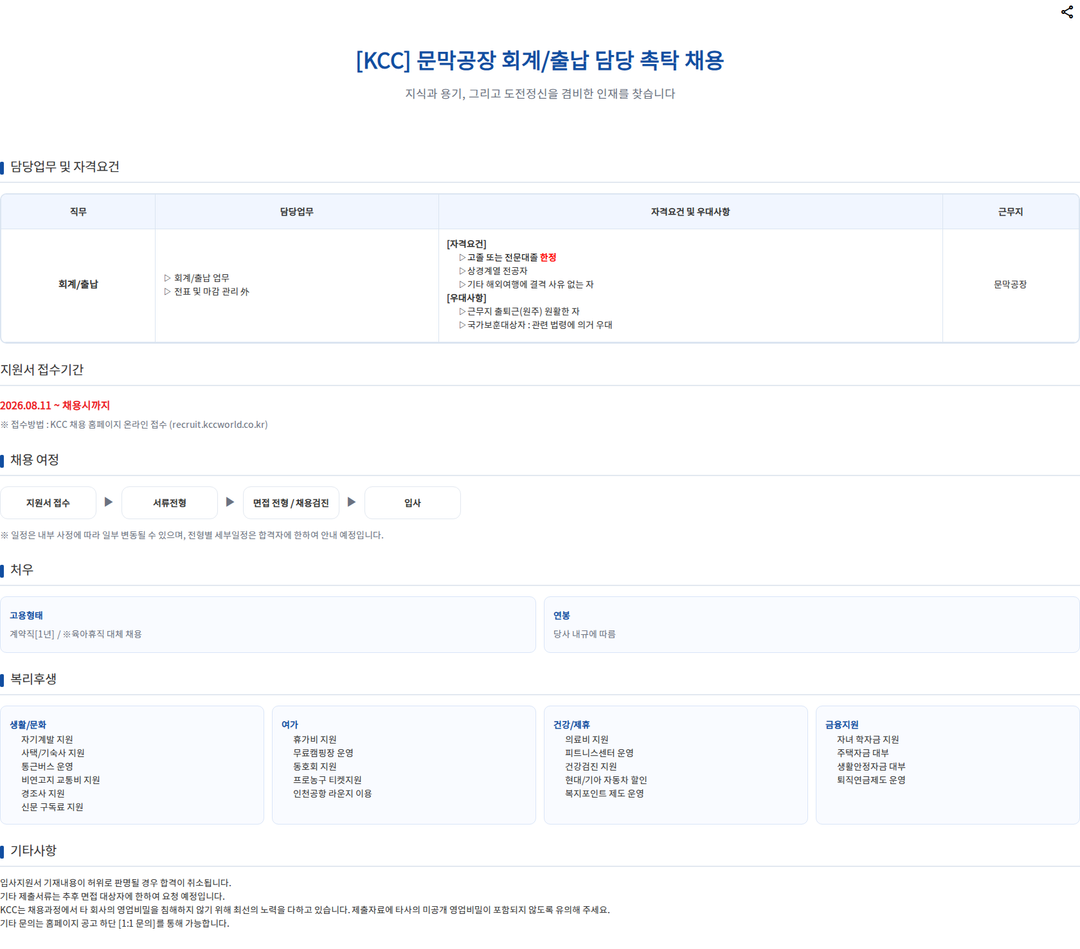Click the 무료캠핑장 운영 item

point(323,753)
